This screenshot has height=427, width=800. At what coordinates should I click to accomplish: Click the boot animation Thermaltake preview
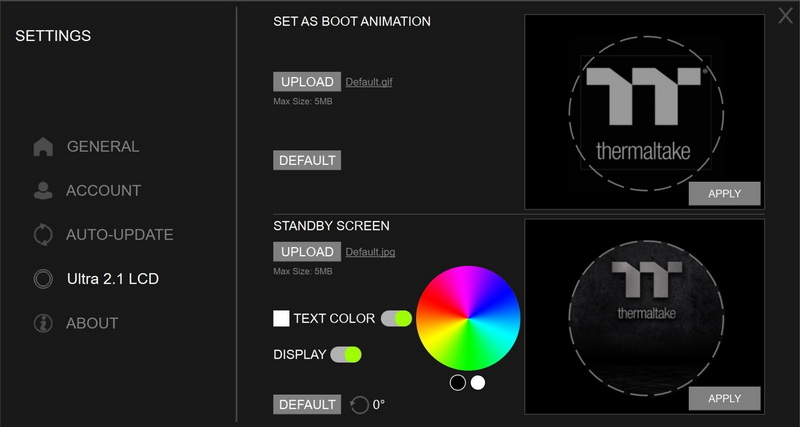coord(646,113)
